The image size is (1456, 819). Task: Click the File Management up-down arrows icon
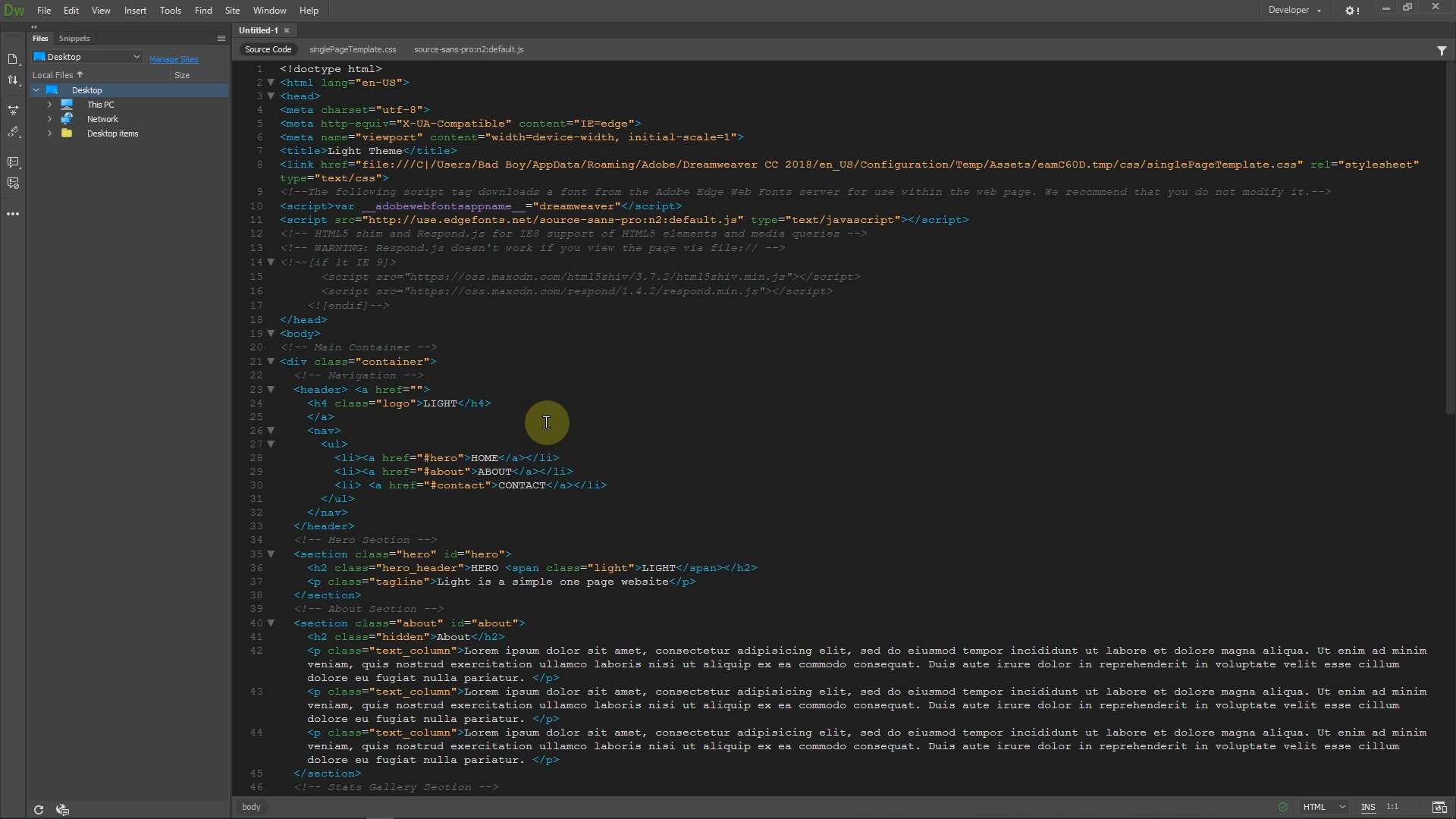pos(13,80)
